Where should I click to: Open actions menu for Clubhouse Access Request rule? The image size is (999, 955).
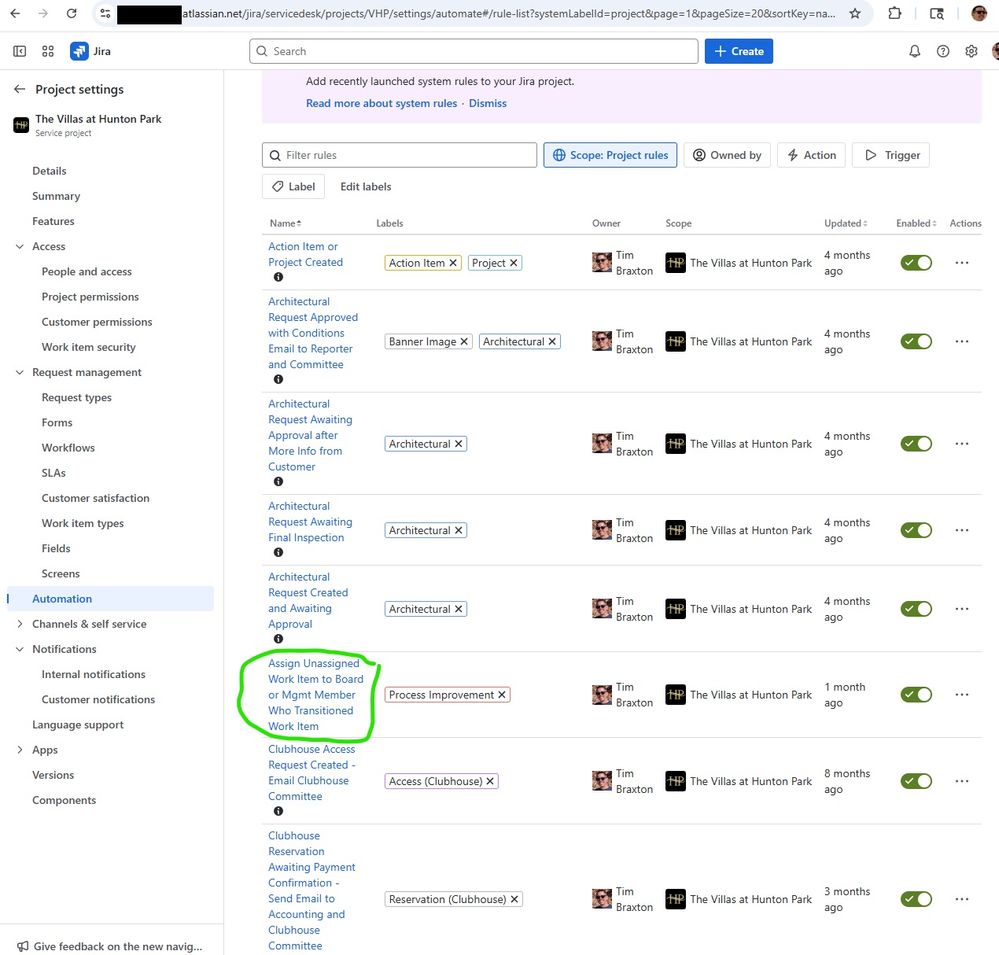point(962,781)
